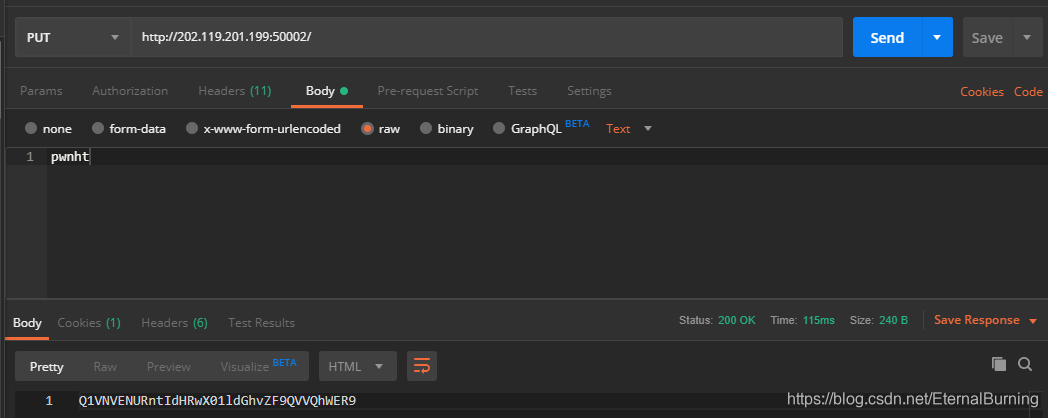Click the 240 B size value
The image size is (1048, 418).
pyautogui.click(x=894, y=320)
